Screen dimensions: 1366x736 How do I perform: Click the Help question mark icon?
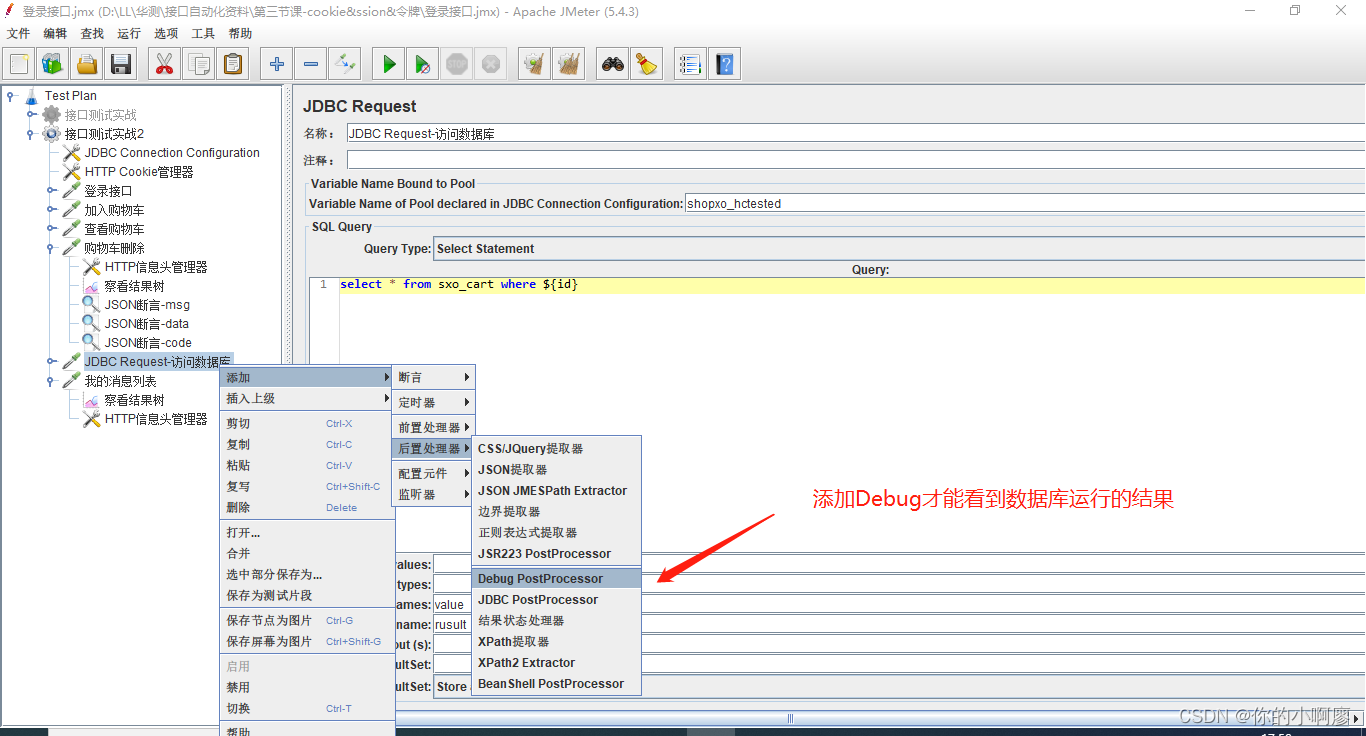pyautogui.click(x=724, y=64)
